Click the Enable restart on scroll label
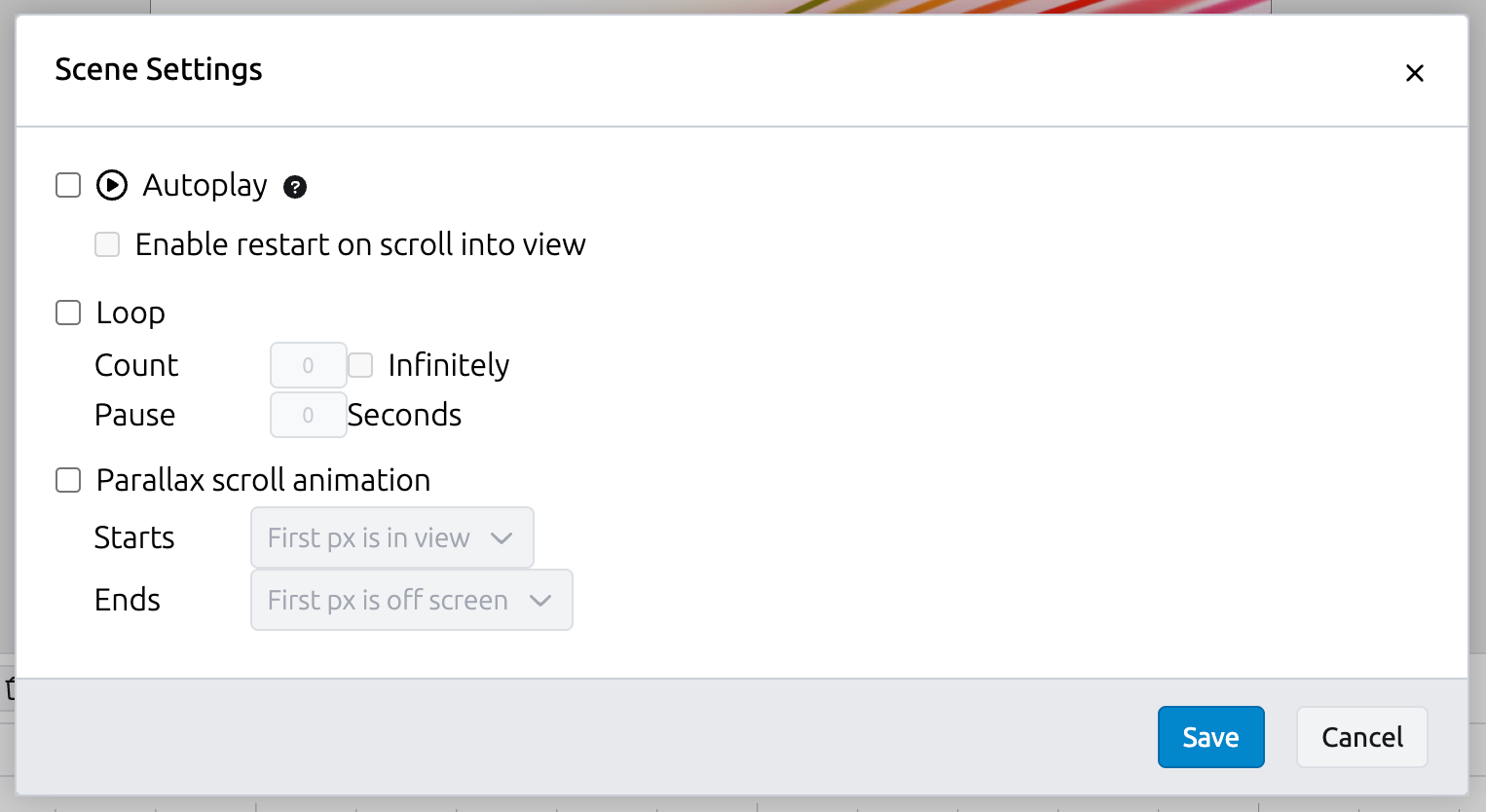Viewport: 1486px width, 812px height. tap(360, 244)
